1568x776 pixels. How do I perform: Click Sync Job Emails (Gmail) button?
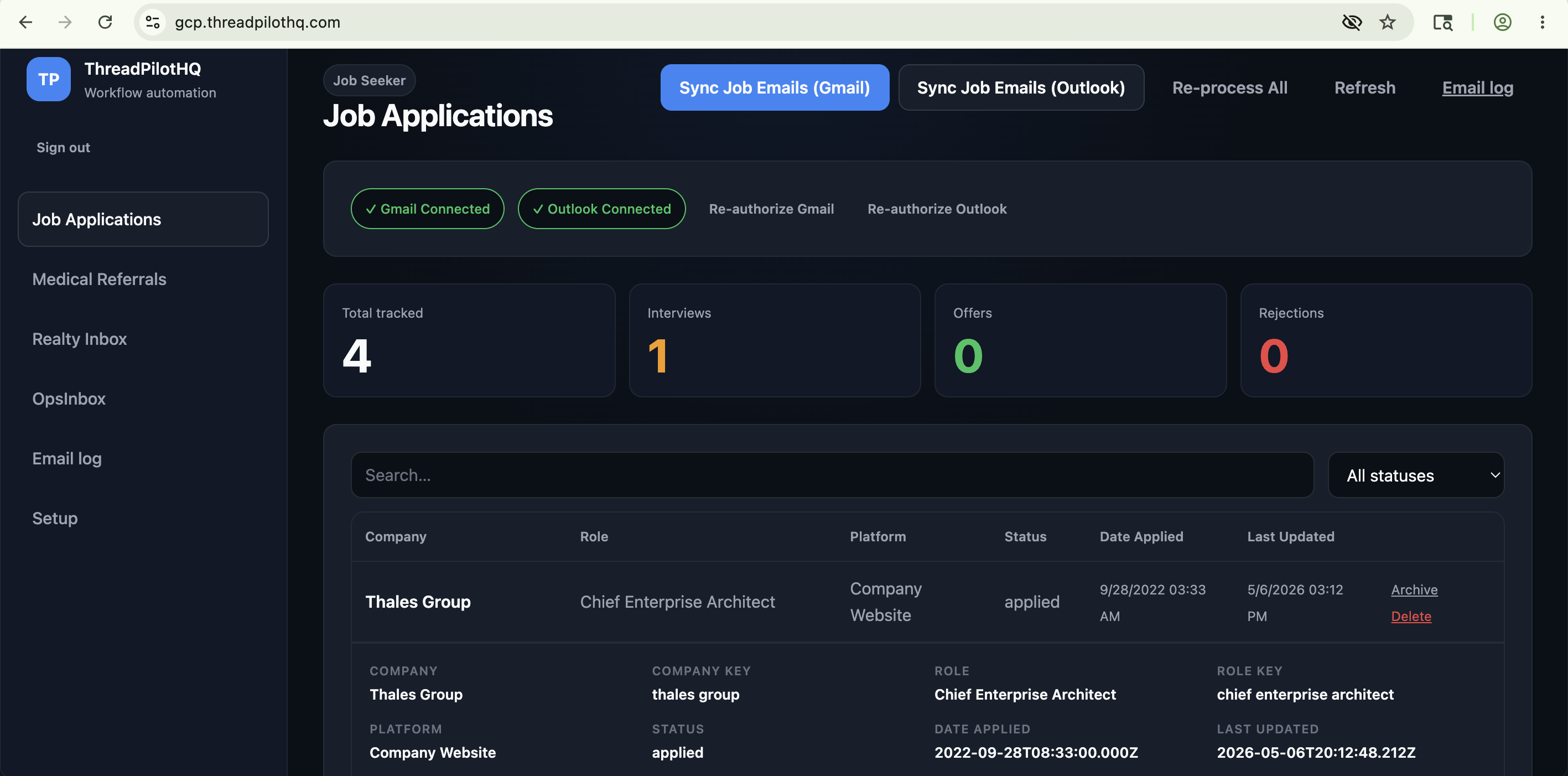click(774, 87)
